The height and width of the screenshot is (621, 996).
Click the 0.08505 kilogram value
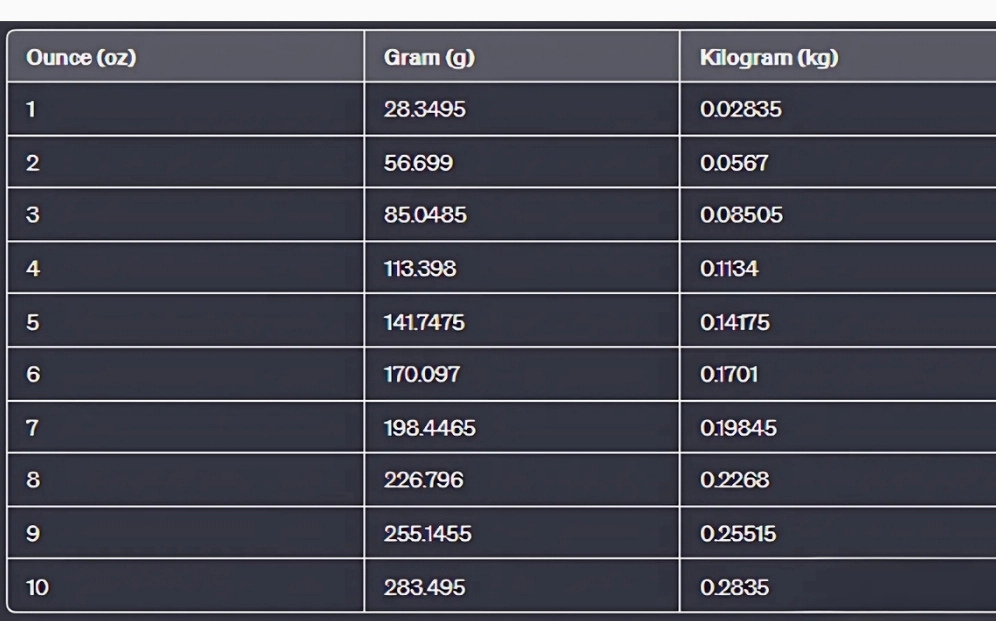[x=741, y=215]
